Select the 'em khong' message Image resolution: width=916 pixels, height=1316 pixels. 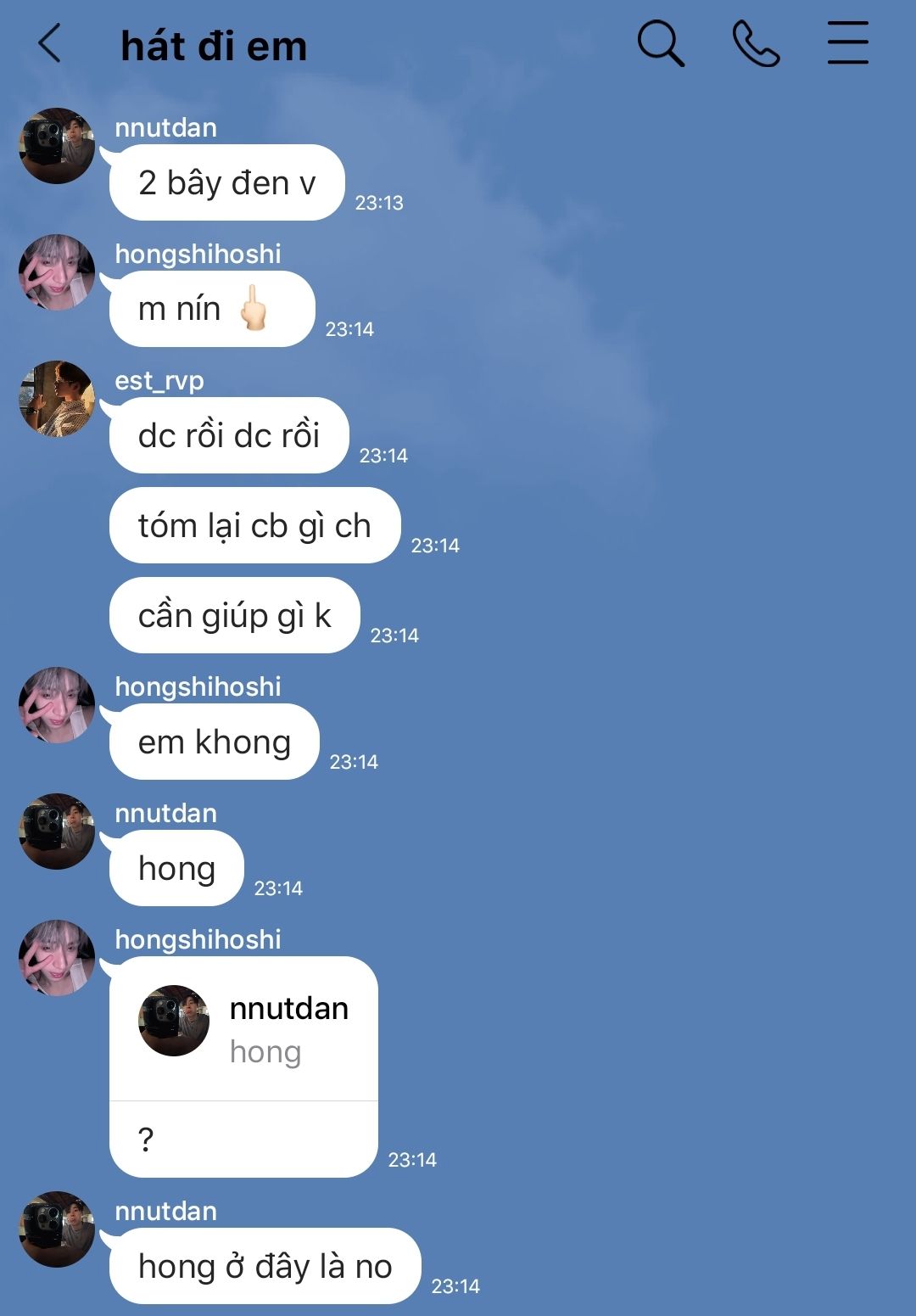click(215, 742)
